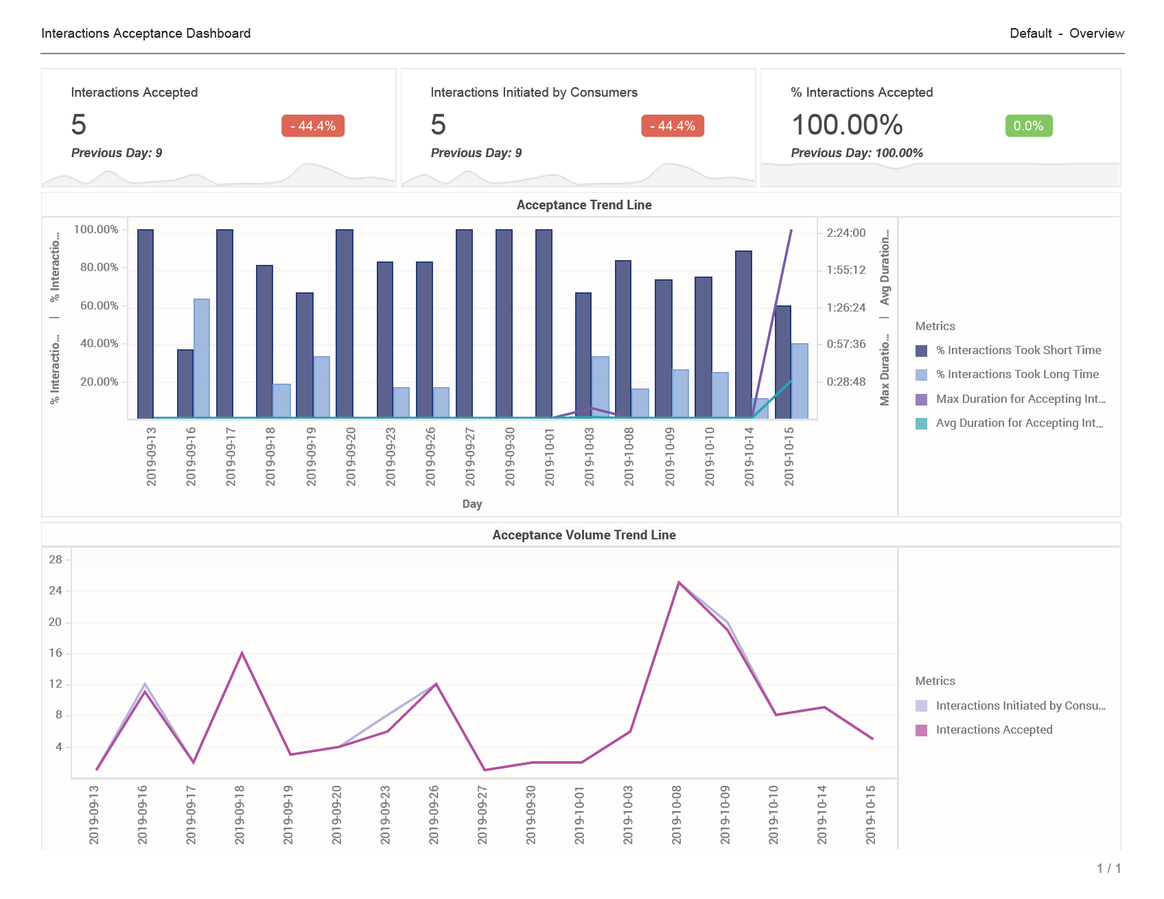Screen dimensions: 1164x899
Task: Click the 2019-09-13 short time bar
Action: [146, 323]
